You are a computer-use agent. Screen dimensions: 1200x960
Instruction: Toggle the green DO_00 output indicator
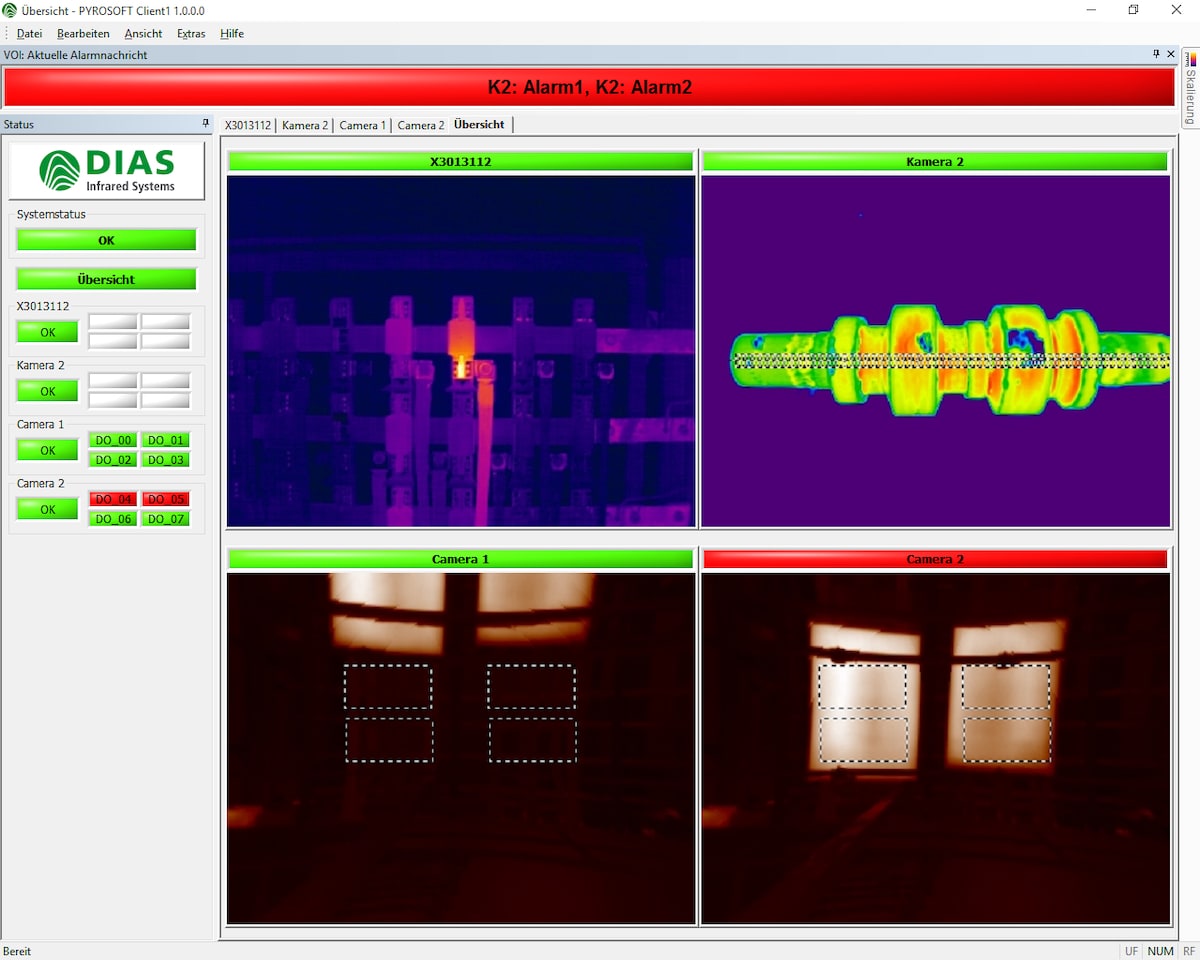(x=113, y=440)
